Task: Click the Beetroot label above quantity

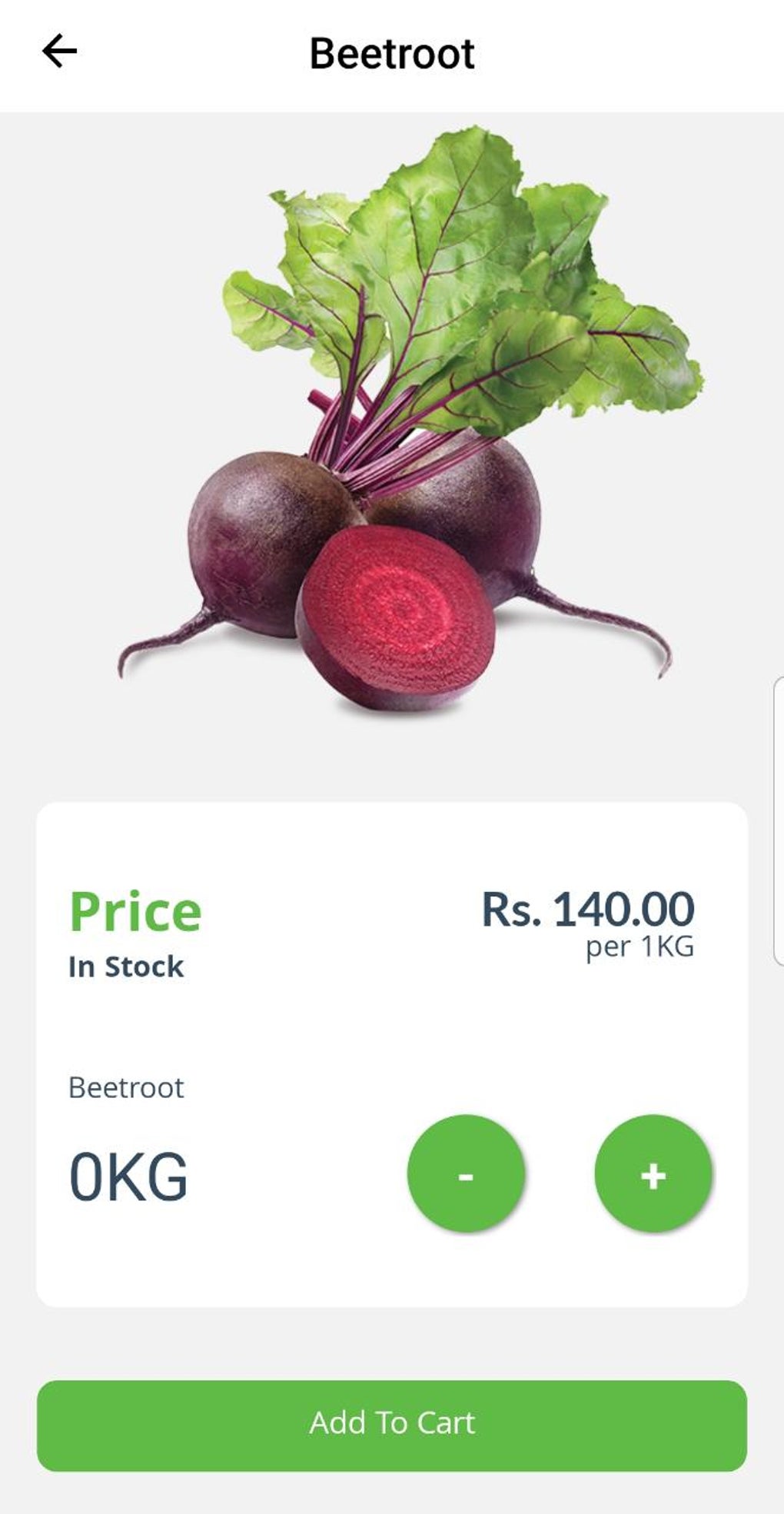Action: (x=126, y=1087)
